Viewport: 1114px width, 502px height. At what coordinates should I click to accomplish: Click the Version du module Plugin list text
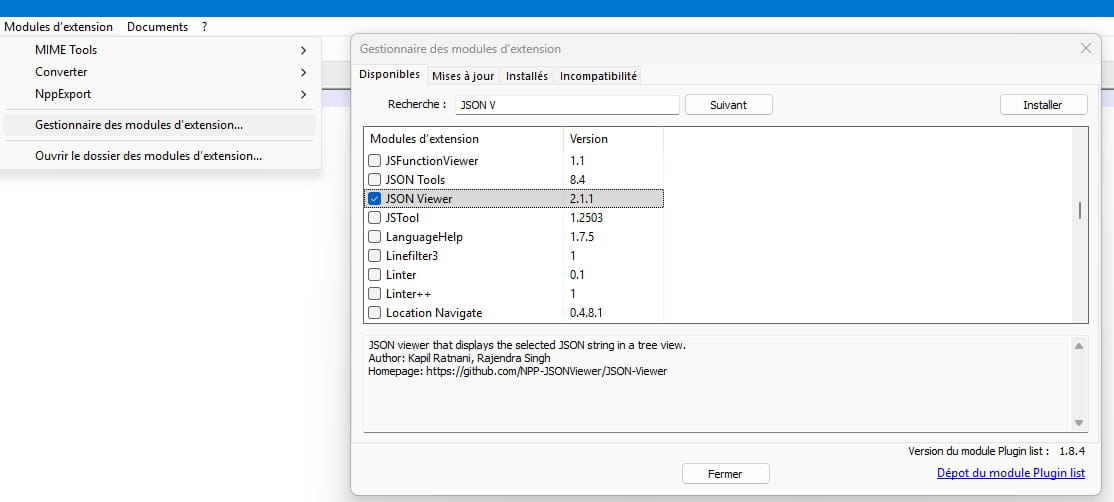point(978,451)
